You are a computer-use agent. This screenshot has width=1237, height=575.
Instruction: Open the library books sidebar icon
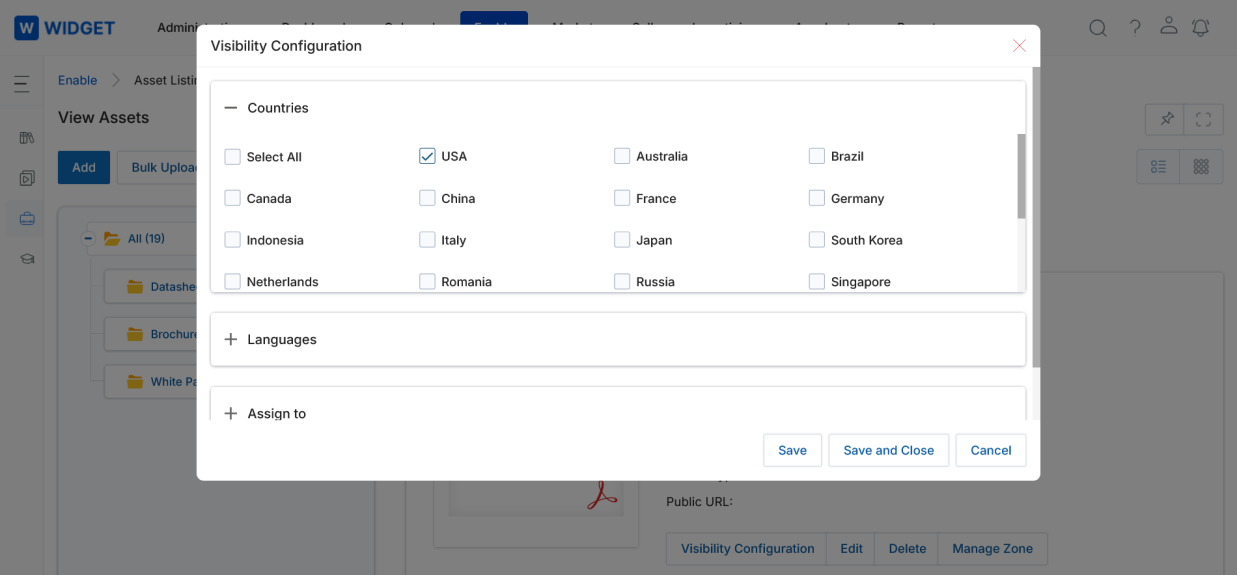(27, 138)
